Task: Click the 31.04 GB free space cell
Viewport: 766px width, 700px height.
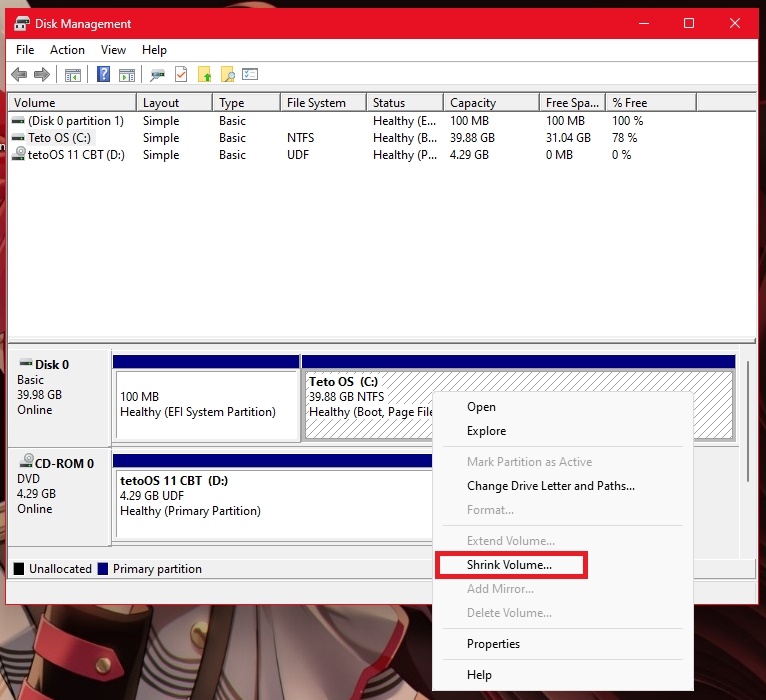Action: [568, 138]
